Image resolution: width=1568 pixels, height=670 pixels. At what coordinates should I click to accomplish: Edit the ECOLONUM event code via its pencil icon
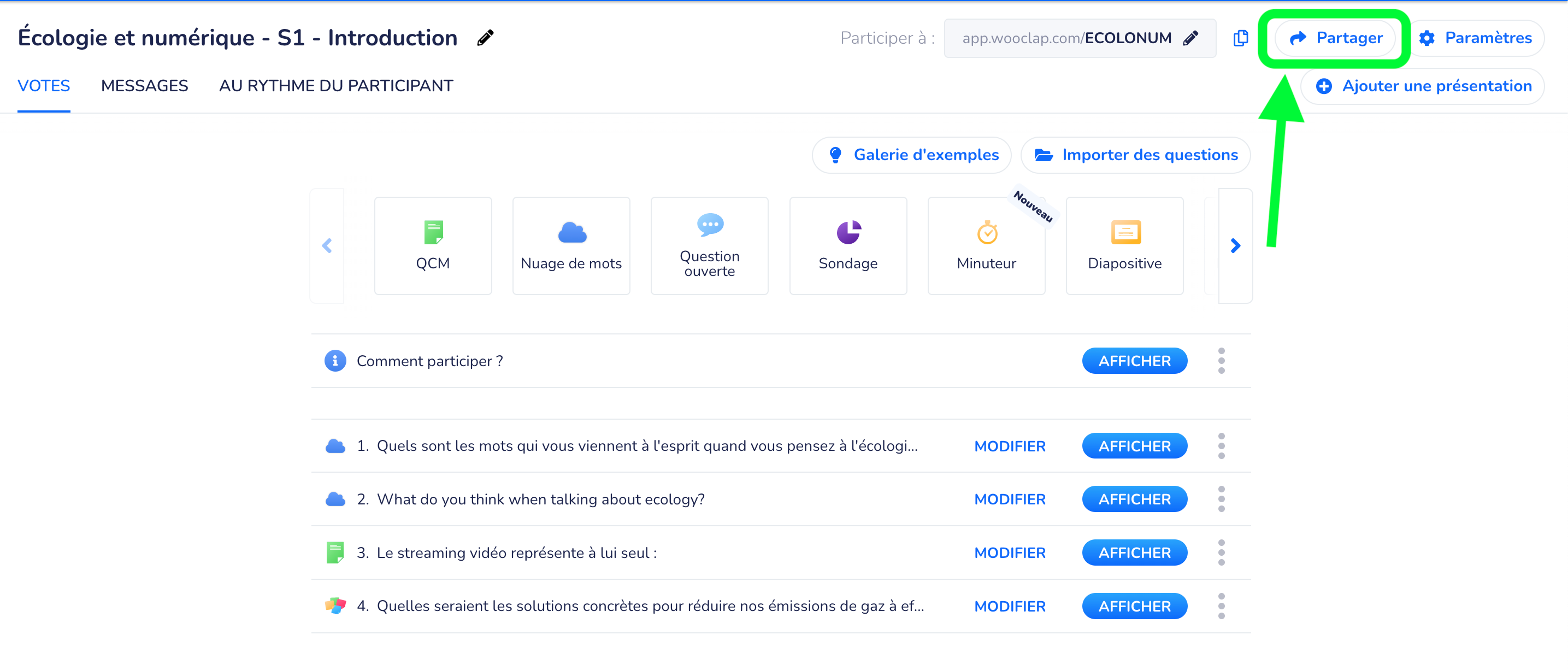pyautogui.click(x=1190, y=38)
